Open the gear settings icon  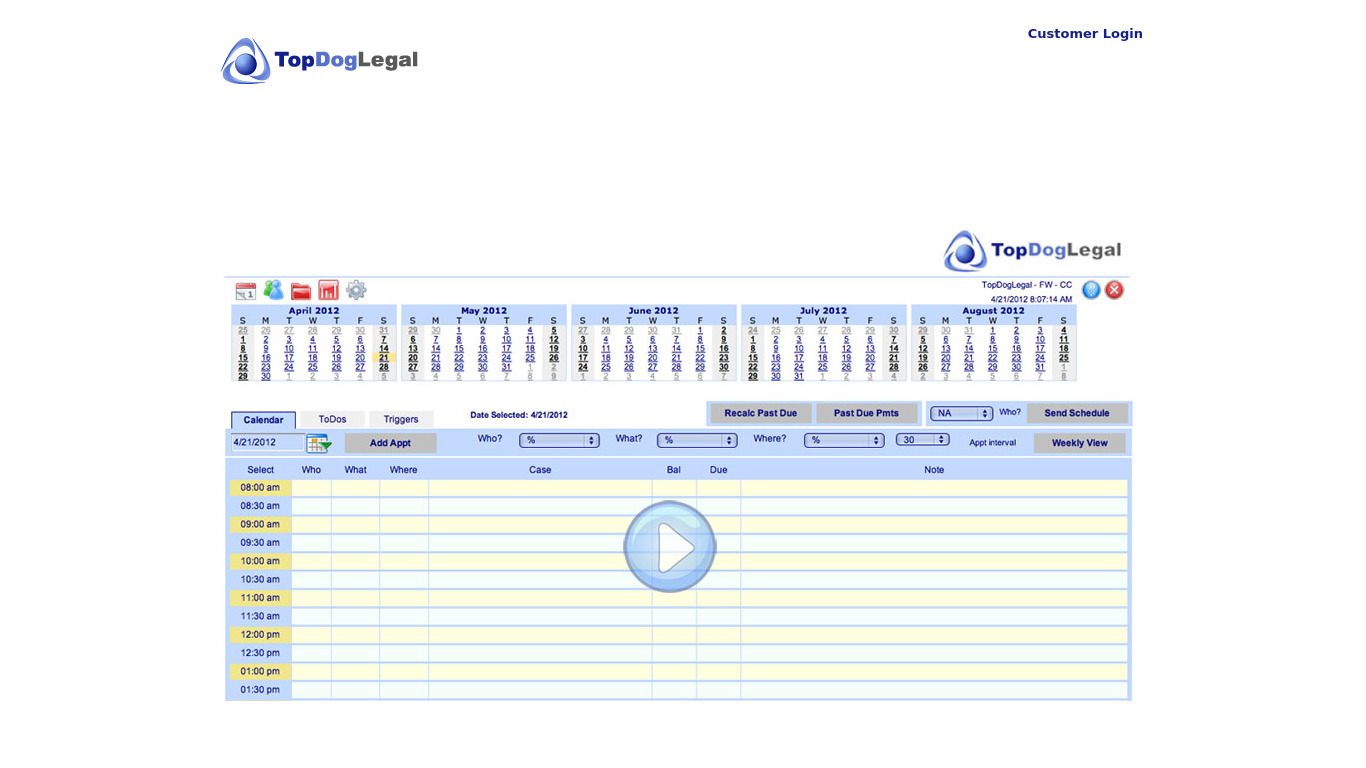coord(356,290)
